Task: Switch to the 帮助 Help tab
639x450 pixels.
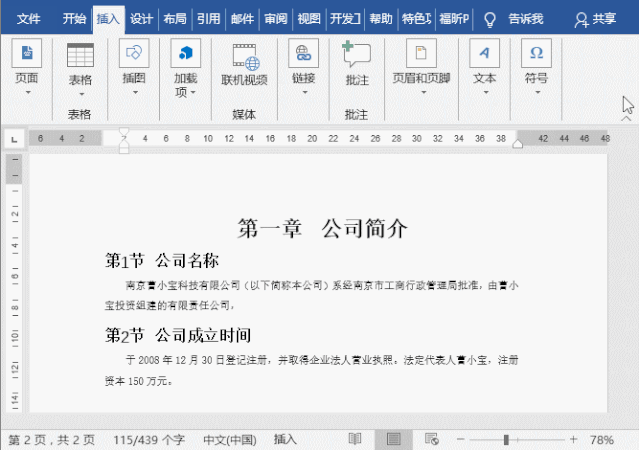Action: pos(381,19)
